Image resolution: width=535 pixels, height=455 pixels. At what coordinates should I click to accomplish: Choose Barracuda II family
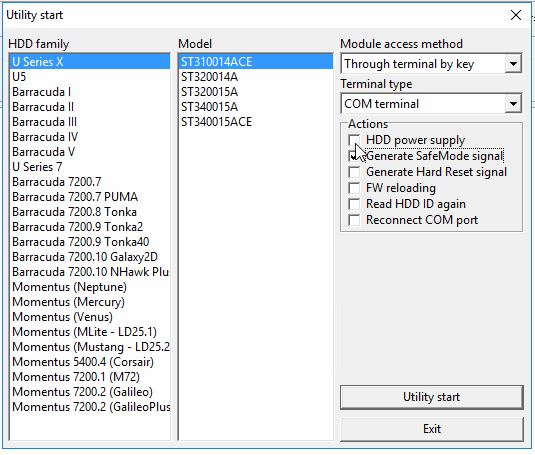[x=90, y=107]
